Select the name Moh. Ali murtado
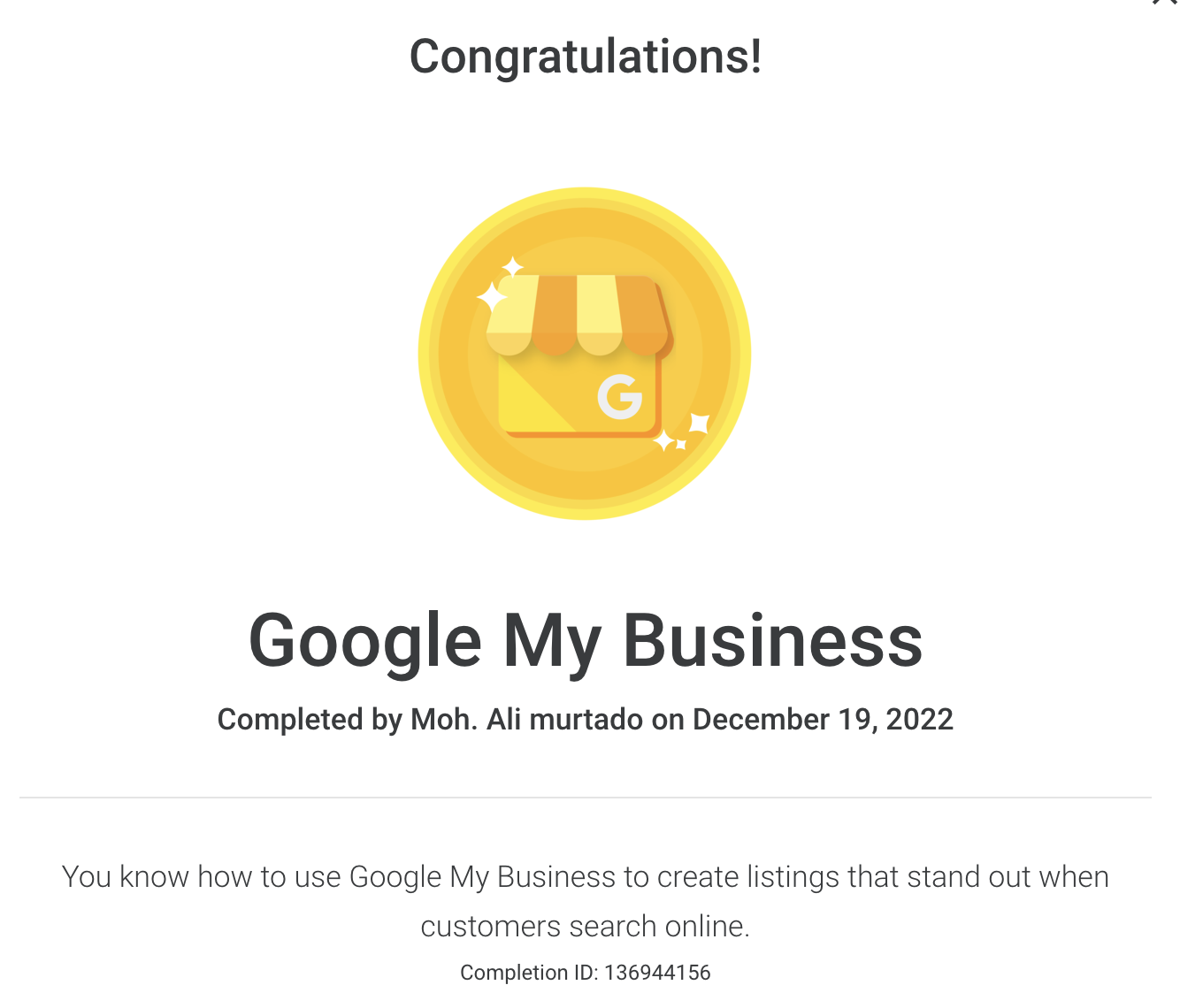This screenshot has width=1180, height=1008. pyautogui.click(x=527, y=719)
